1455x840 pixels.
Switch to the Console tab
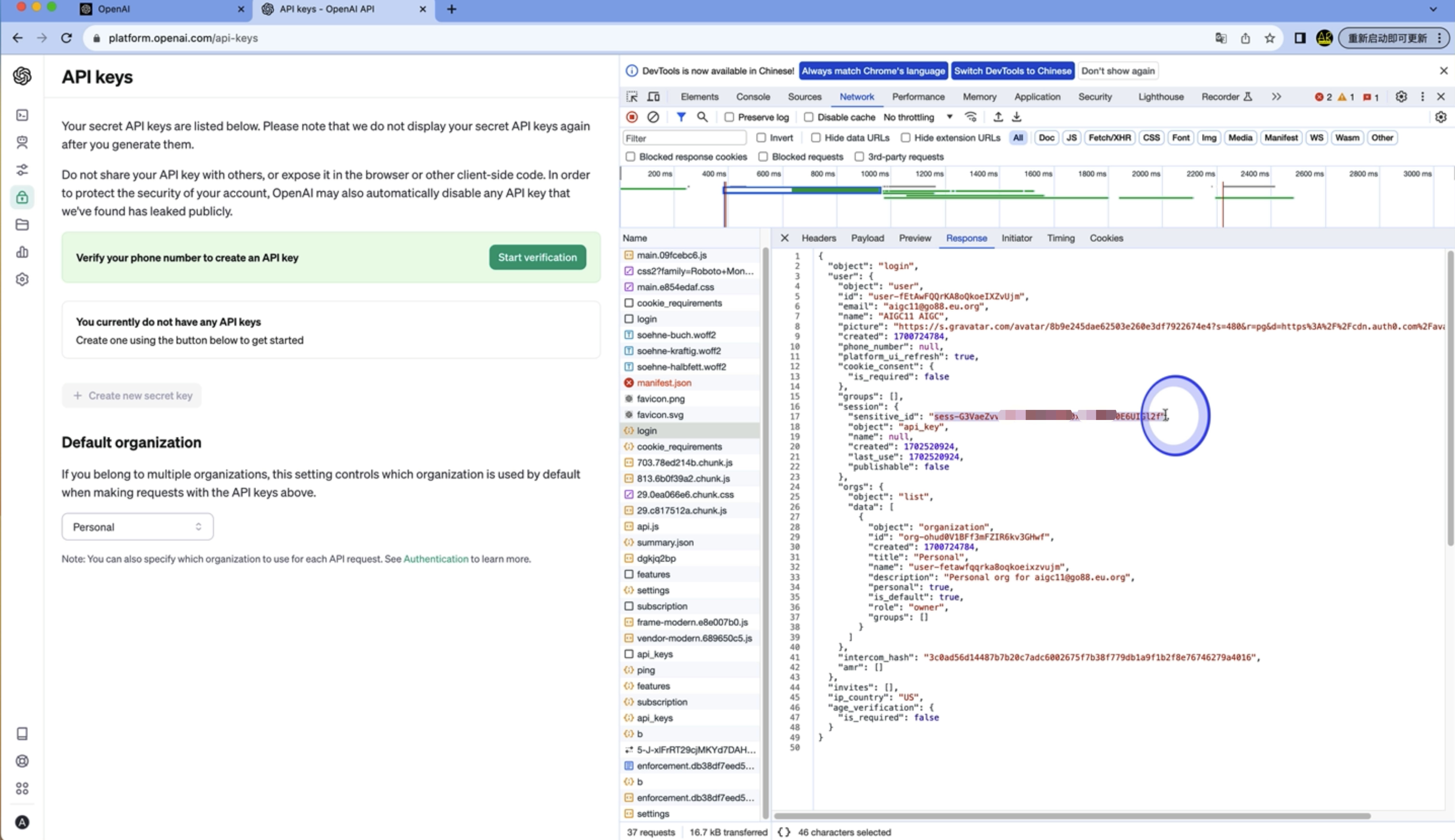click(753, 97)
